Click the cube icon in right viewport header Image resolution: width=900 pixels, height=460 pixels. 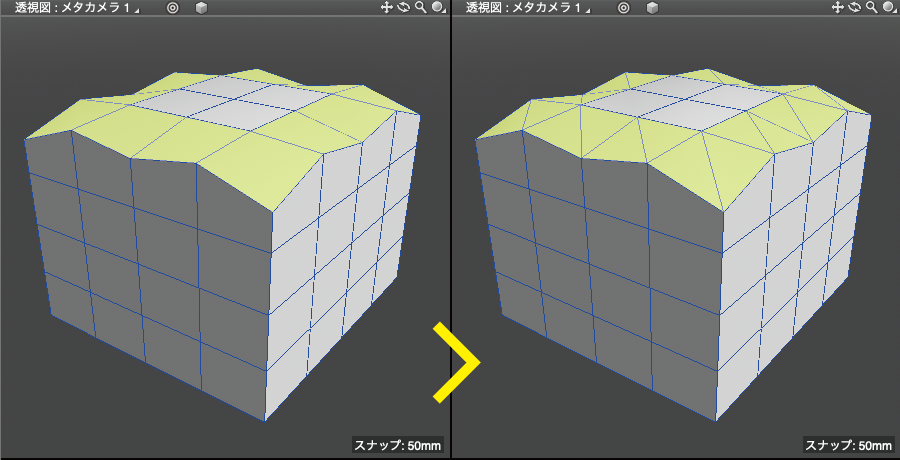coord(651,8)
